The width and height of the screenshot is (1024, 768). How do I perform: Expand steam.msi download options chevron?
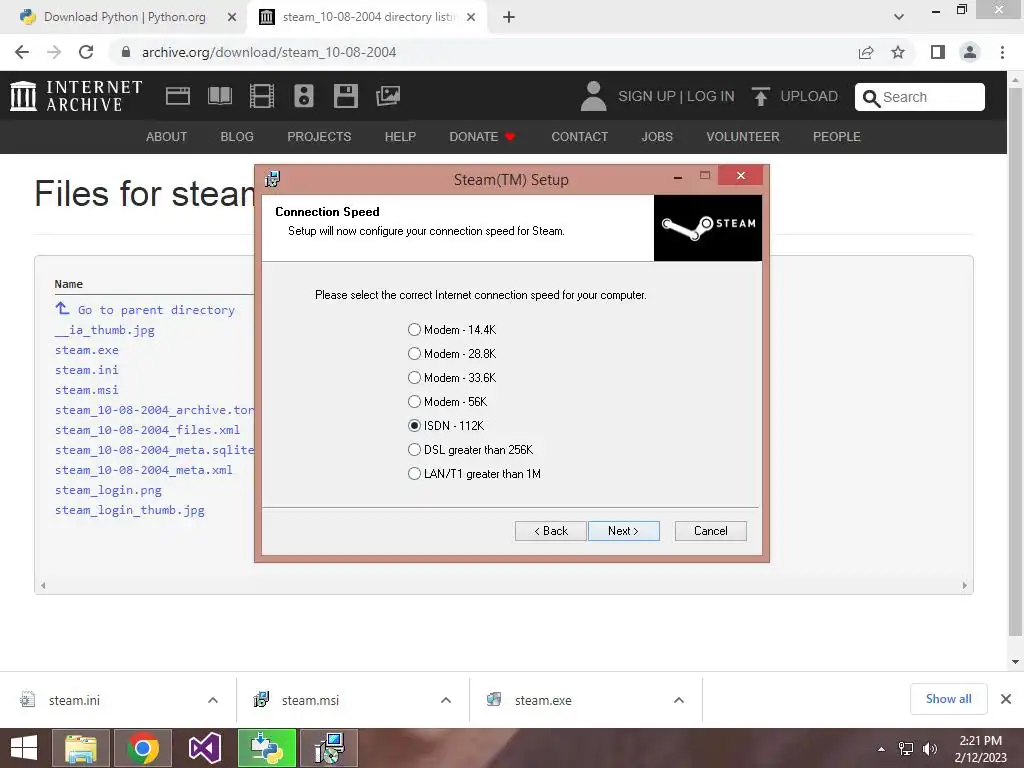446,700
